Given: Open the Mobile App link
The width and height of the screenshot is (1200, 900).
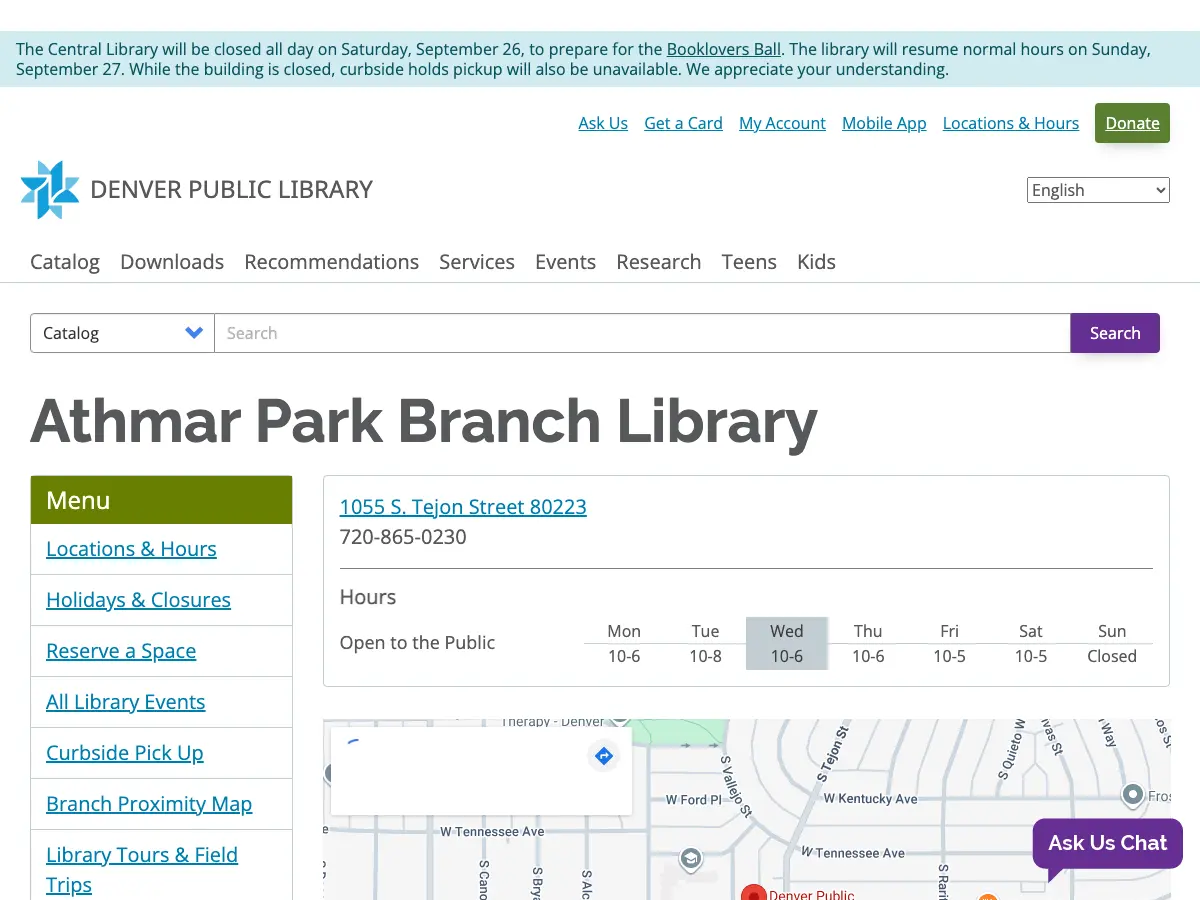Looking at the screenshot, I should tap(884, 123).
